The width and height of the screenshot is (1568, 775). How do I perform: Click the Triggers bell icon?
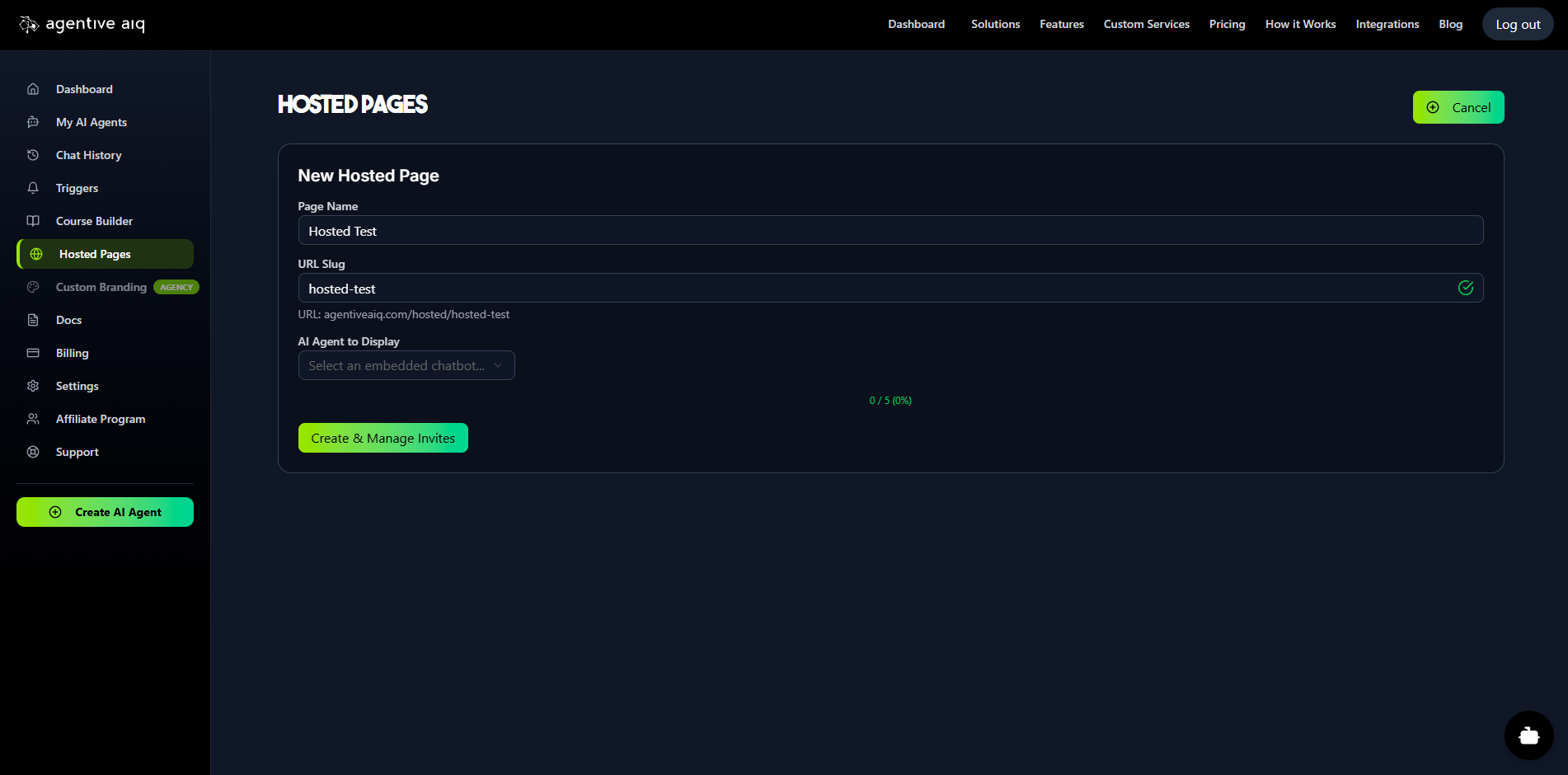tap(33, 188)
